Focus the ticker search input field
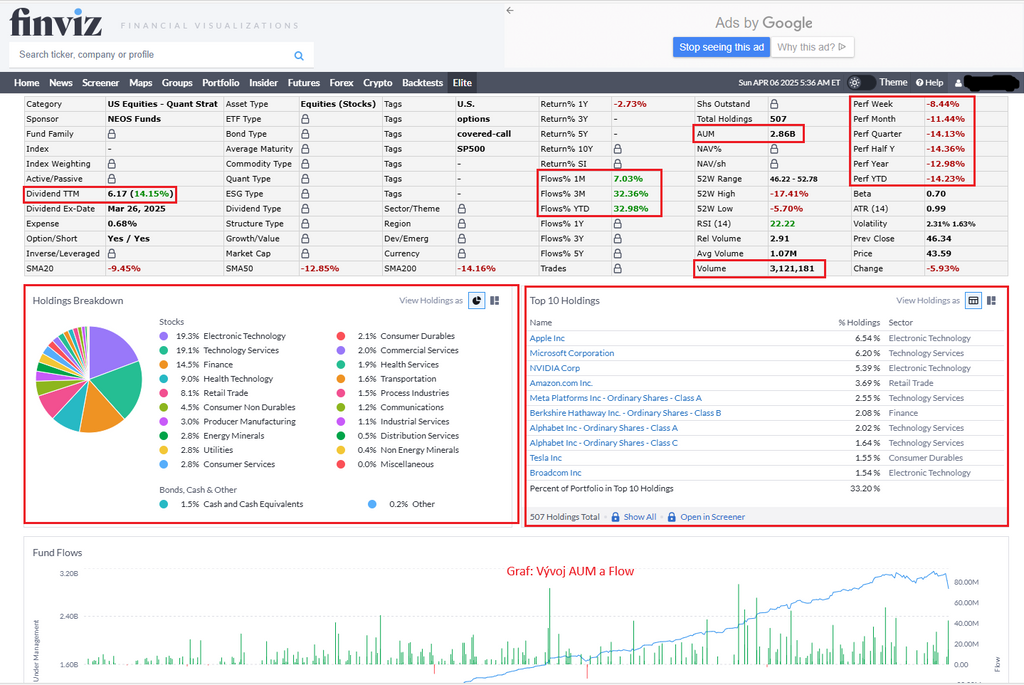 coord(150,55)
